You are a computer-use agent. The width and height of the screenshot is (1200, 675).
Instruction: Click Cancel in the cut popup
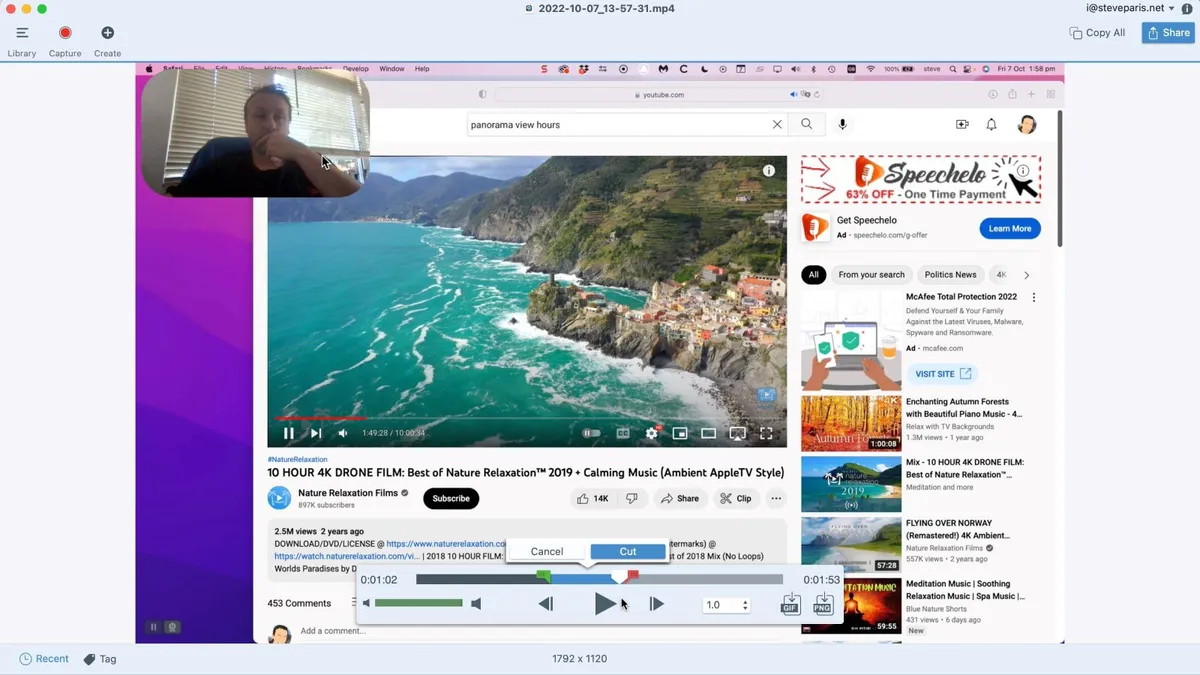pyautogui.click(x=547, y=551)
